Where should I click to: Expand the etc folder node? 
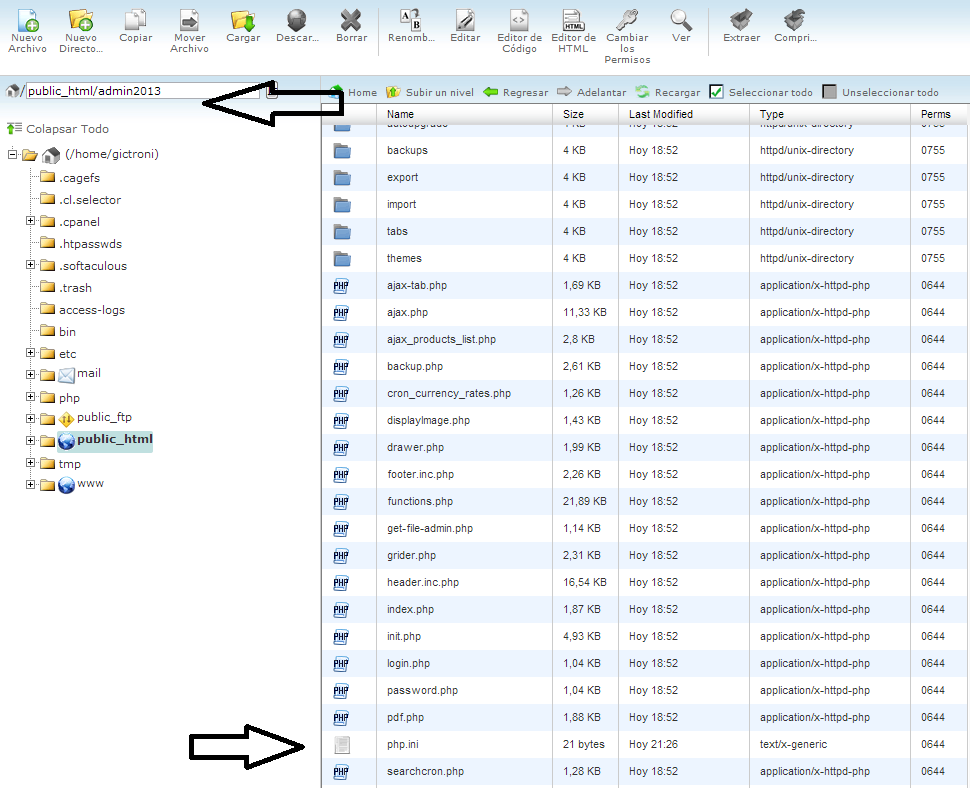(x=30, y=353)
